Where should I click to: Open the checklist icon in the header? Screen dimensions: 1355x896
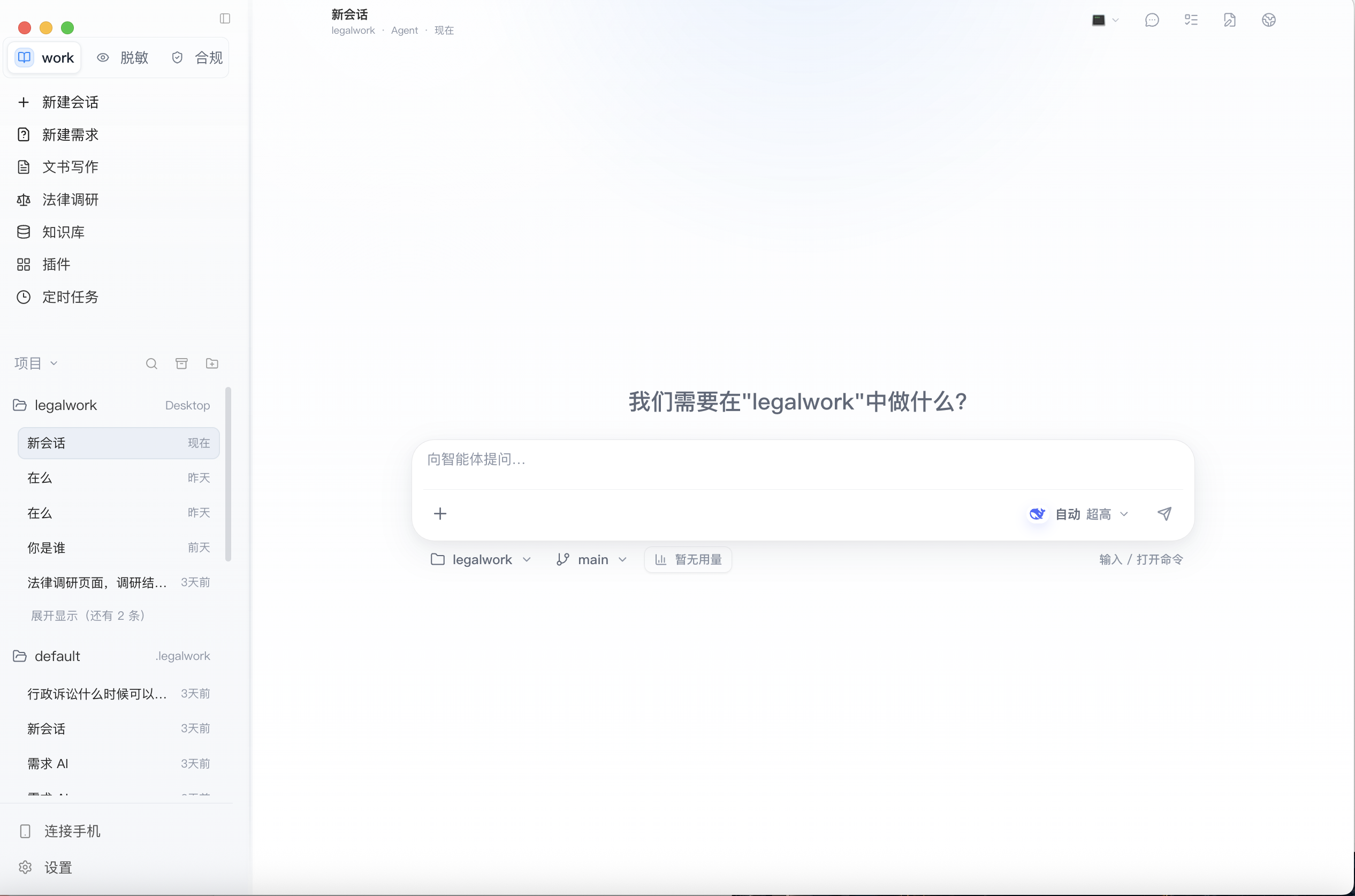tap(1191, 20)
